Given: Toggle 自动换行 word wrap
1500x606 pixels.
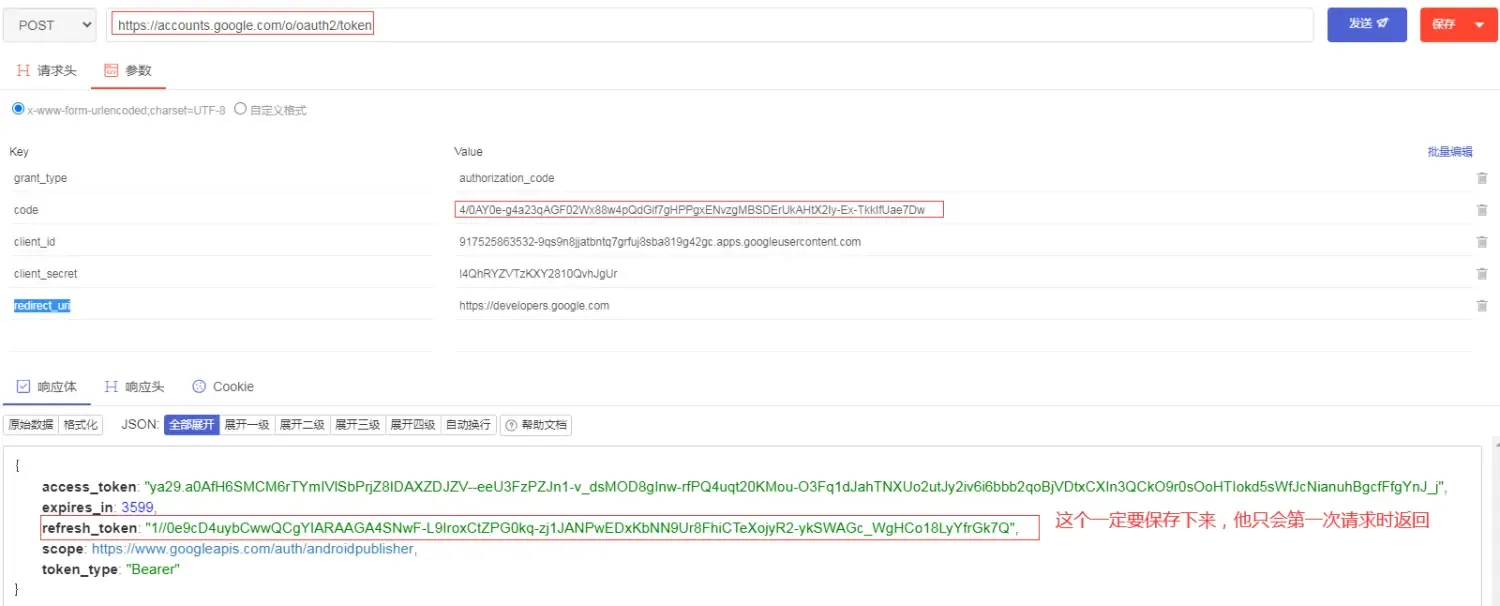Looking at the screenshot, I should pos(468,425).
